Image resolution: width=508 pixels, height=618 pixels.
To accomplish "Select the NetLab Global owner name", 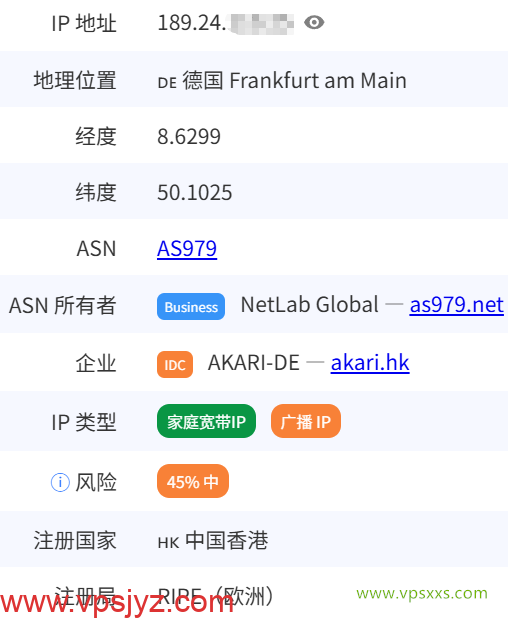I will [x=310, y=305].
